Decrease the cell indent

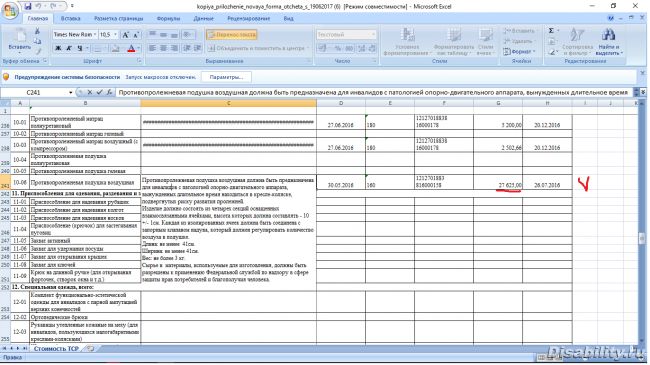coord(187,49)
